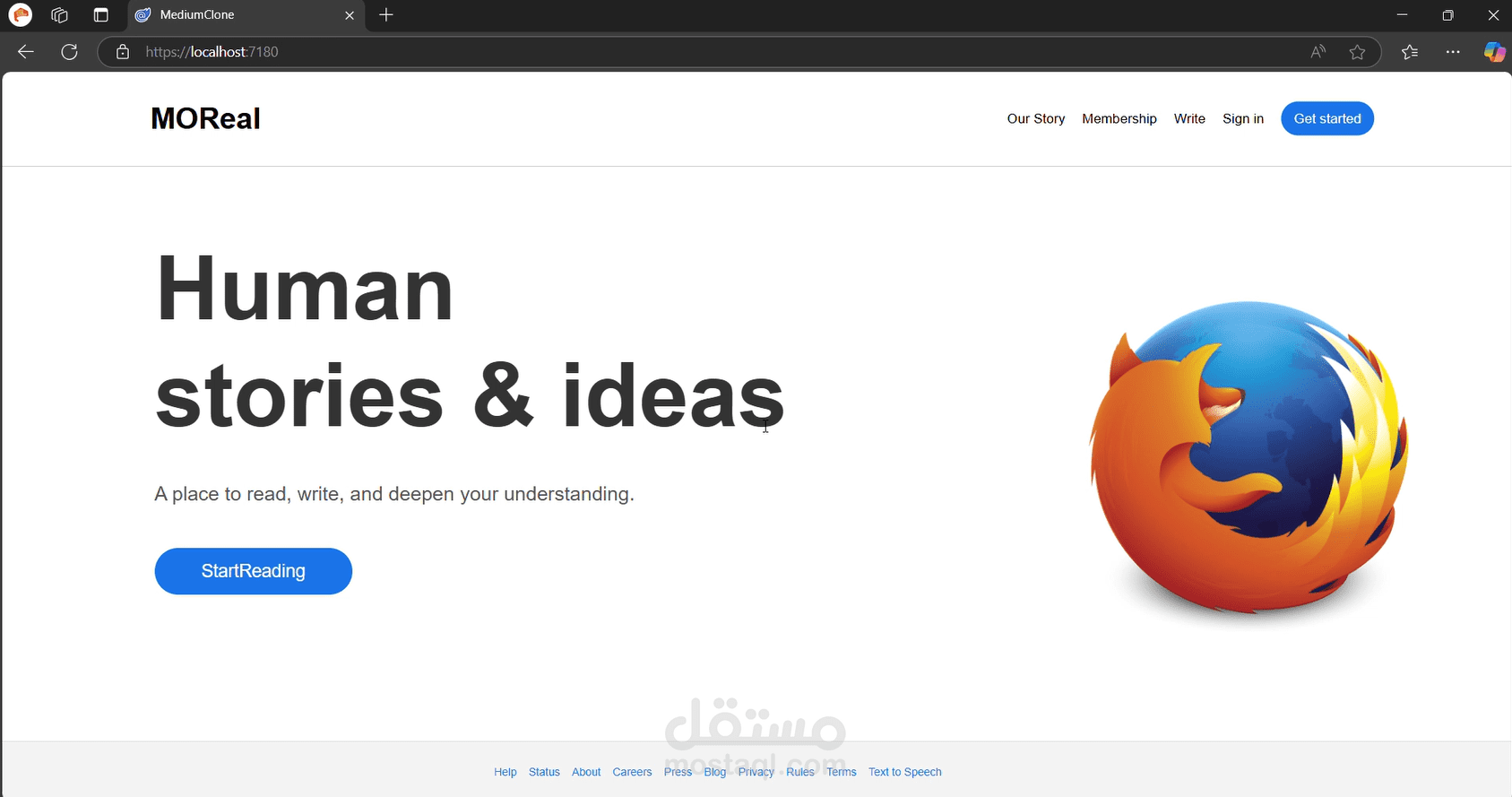Open the Favorites list icon
The width and height of the screenshot is (1512, 797).
click(x=1410, y=52)
